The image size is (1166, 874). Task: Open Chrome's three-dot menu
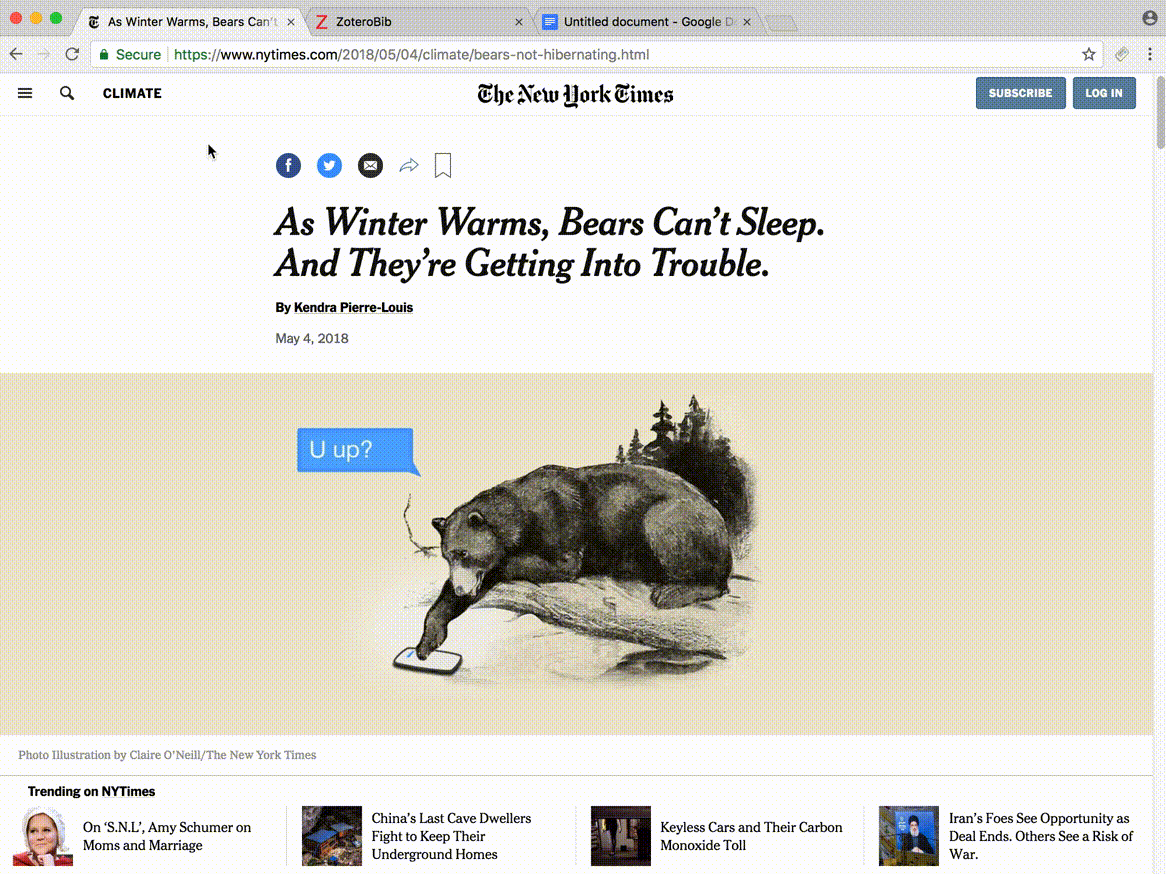1148,55
